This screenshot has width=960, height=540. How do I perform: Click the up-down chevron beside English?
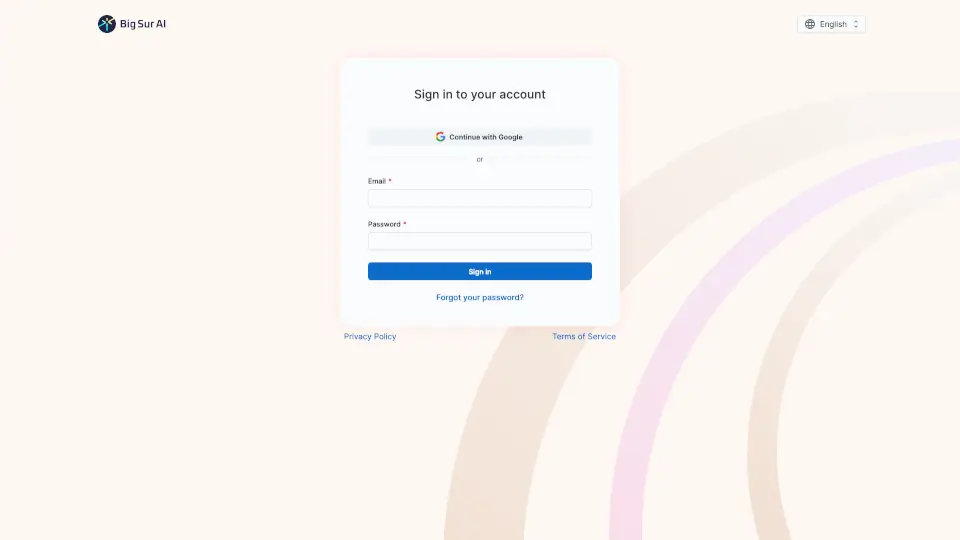855,24
